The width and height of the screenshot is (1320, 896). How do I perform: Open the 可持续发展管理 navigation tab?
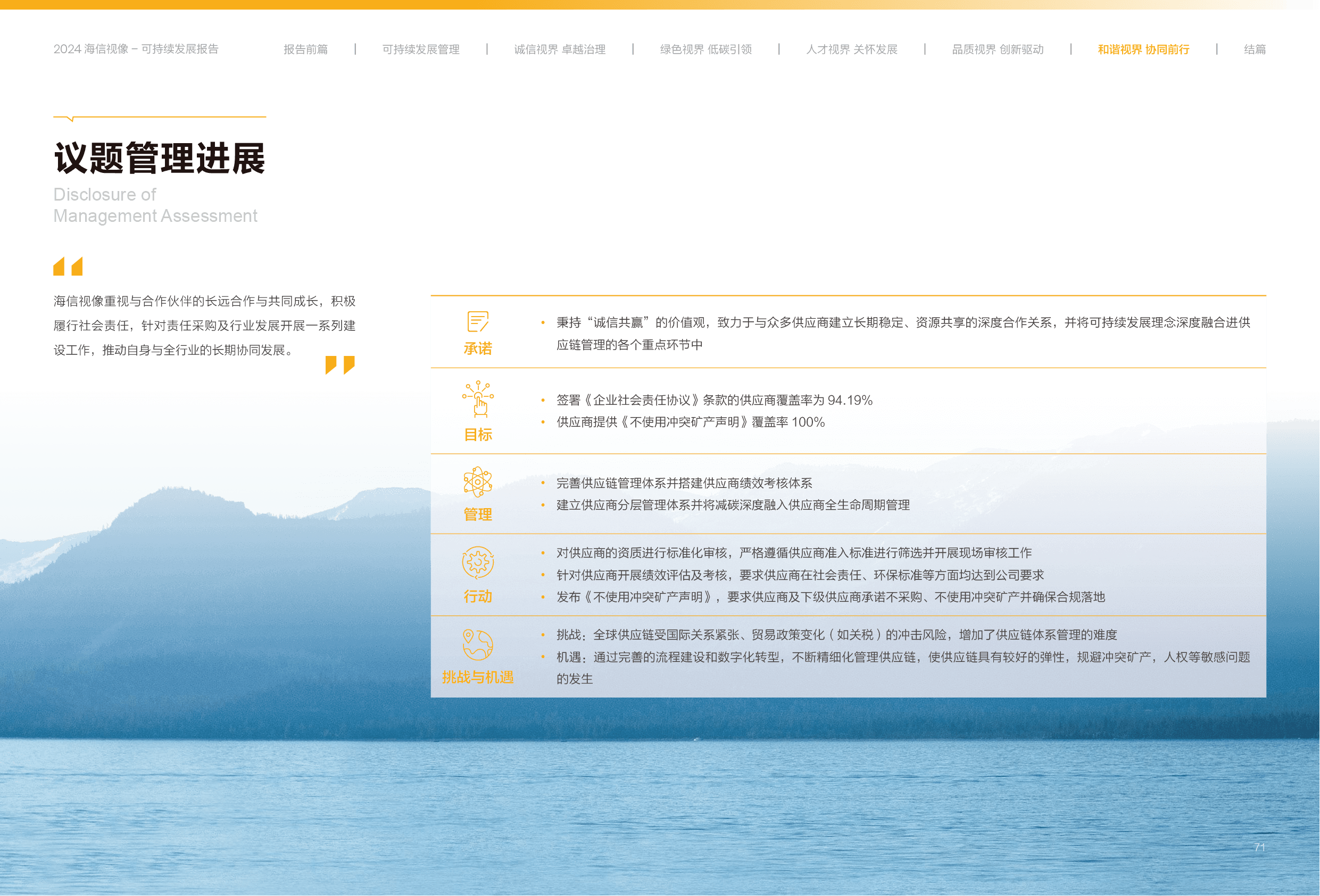tap(421, 49)
